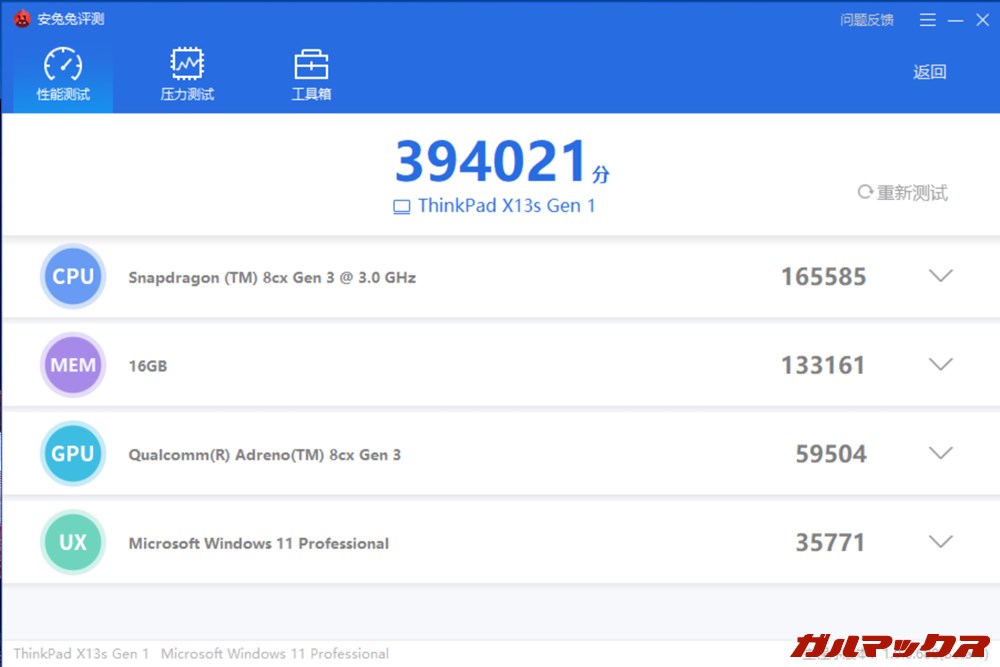The height and width of the screenshot is (667, 1000).
Task: Open the toolbox tab (工具箱)
Action: (311, 75)
